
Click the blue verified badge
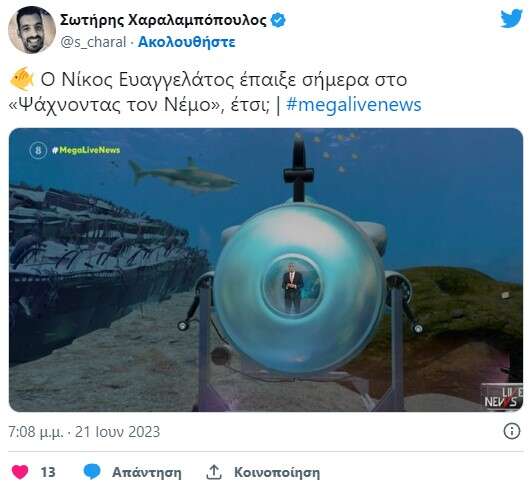pyautogui.click(x=278, y=20)
